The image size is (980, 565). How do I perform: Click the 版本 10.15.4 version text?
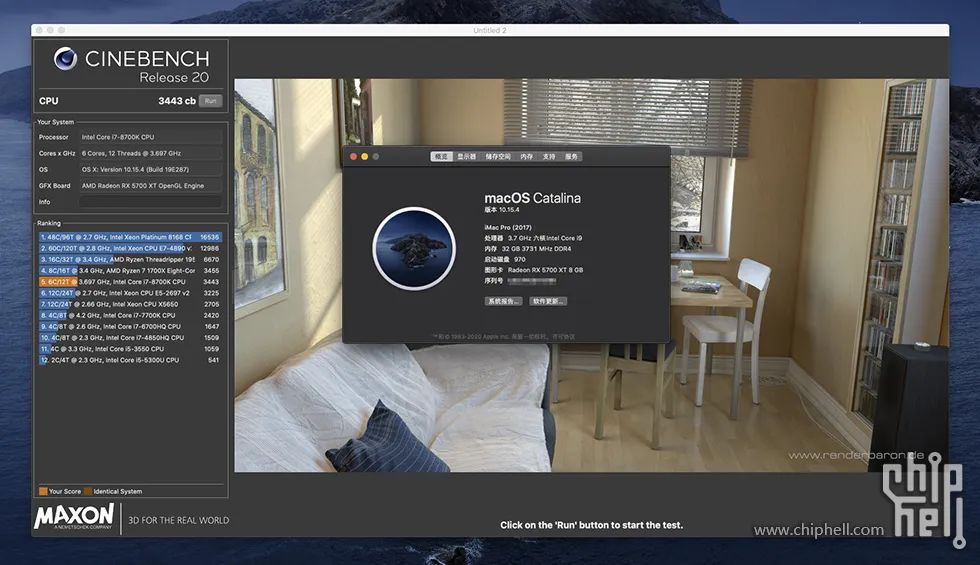coord(502,210)
